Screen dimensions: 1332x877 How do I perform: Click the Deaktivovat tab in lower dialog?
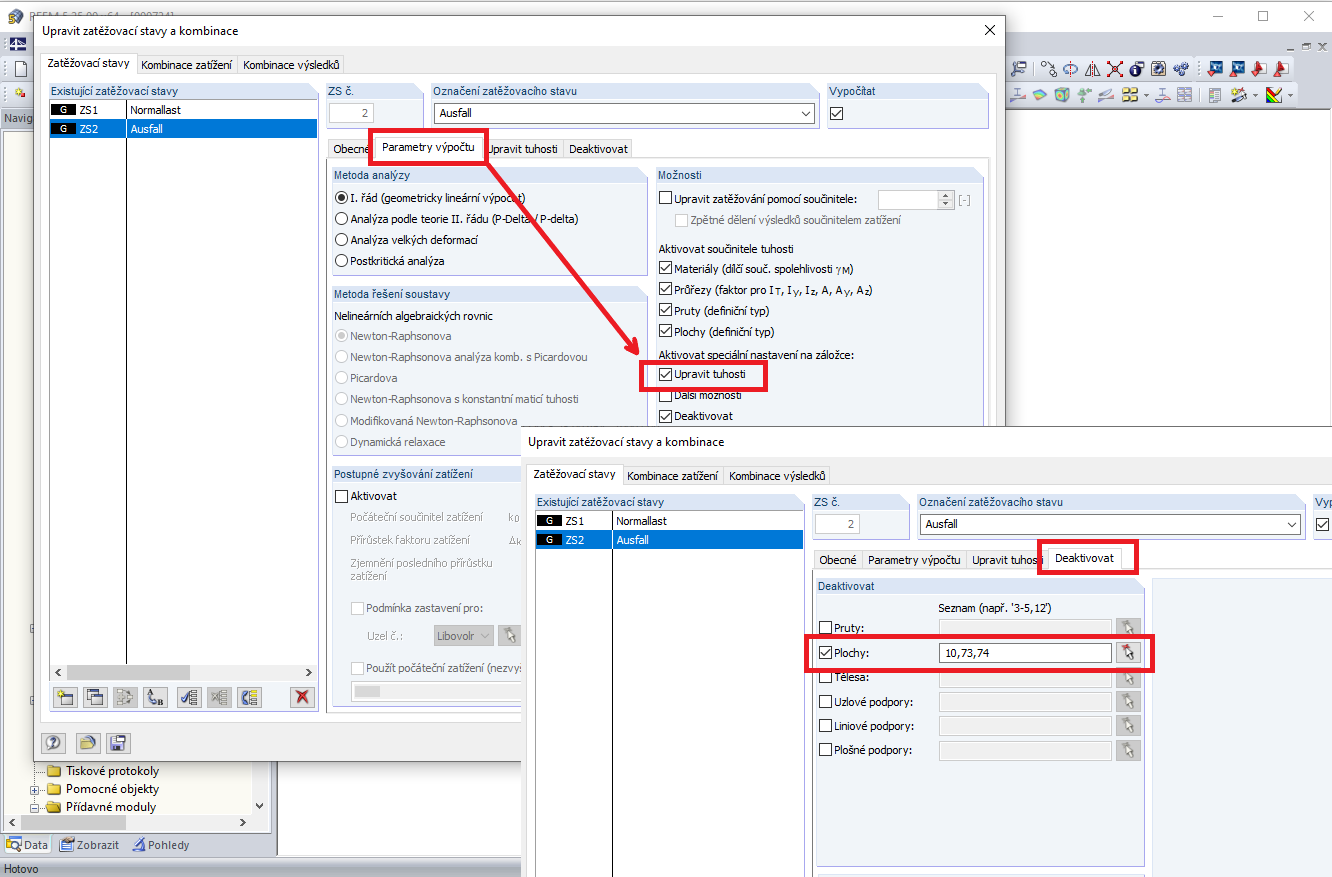1087,559
